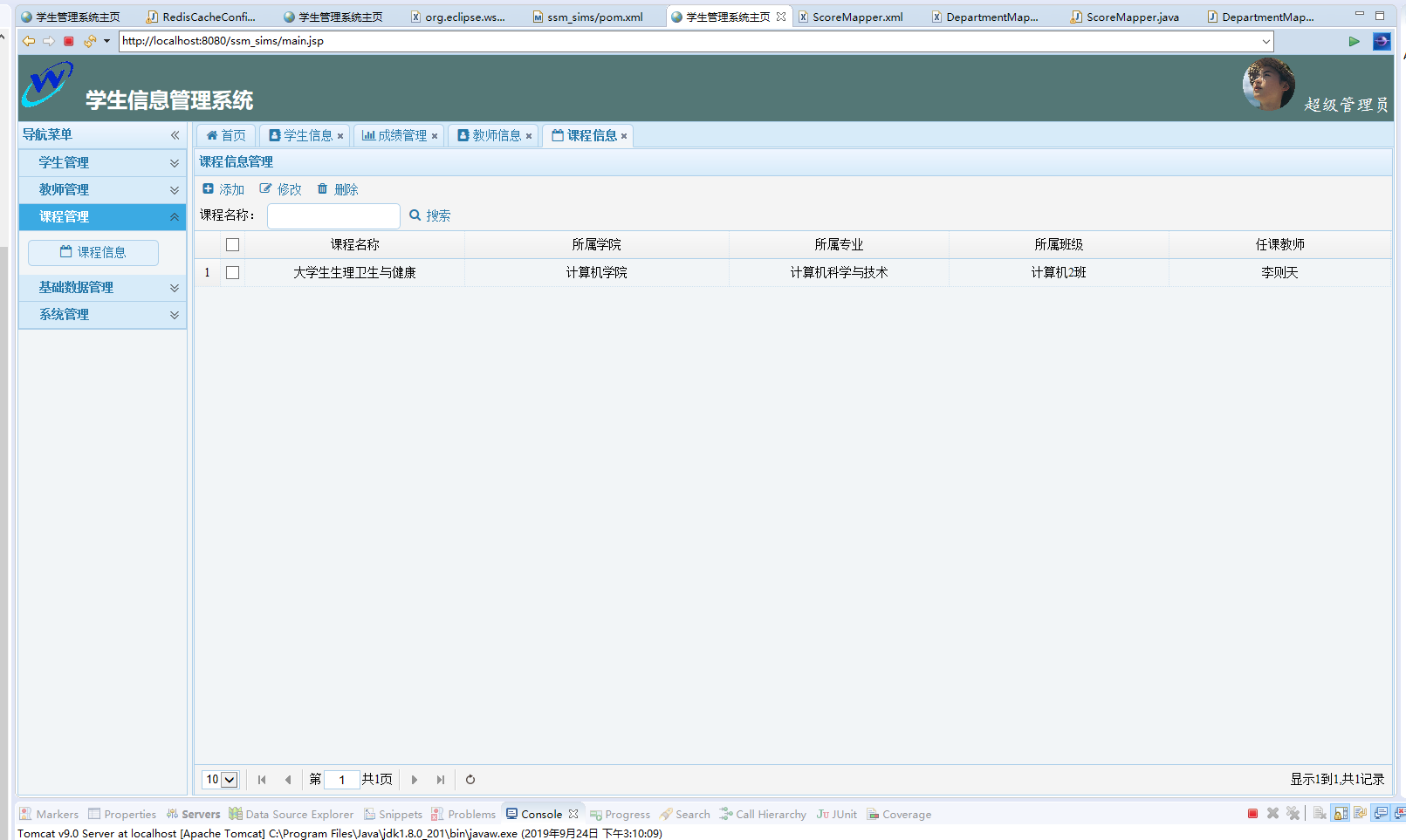Run the application with the green play icon
This screenshot has height=840, width=1406.
click(x=1354, y=40)
